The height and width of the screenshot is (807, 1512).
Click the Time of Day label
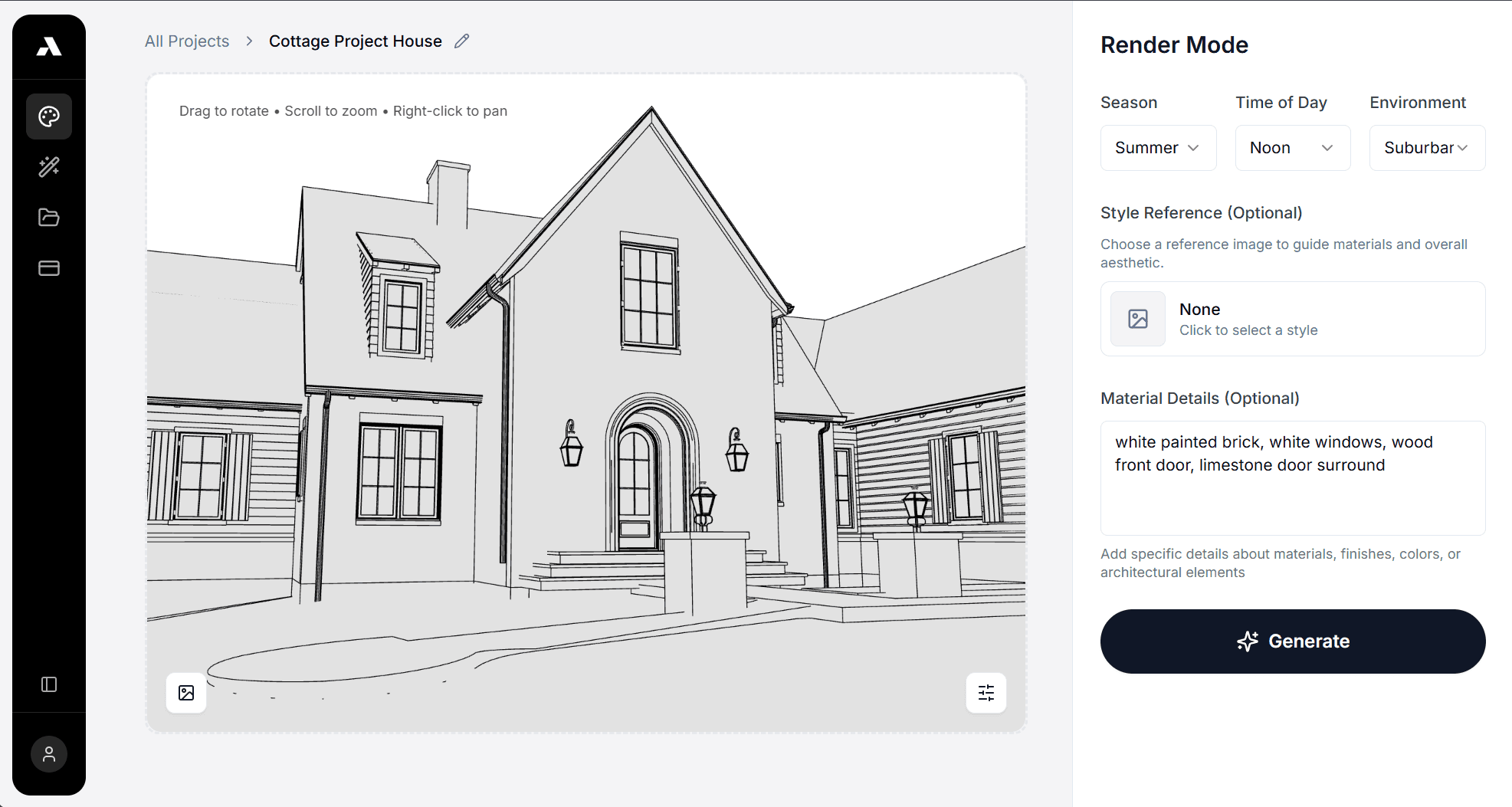tap(1281, 103)
